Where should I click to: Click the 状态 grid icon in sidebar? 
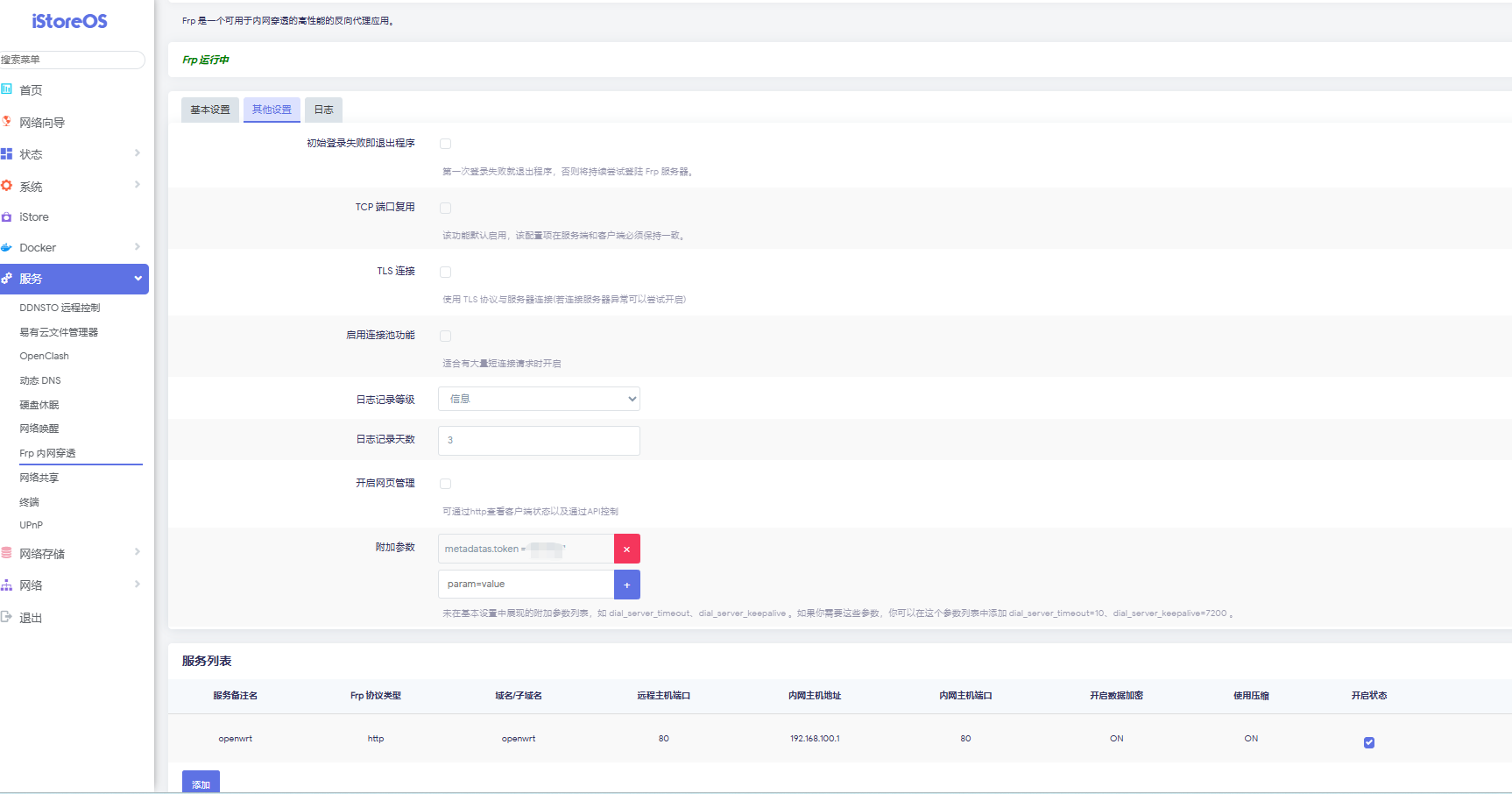(x=7, y=153)
